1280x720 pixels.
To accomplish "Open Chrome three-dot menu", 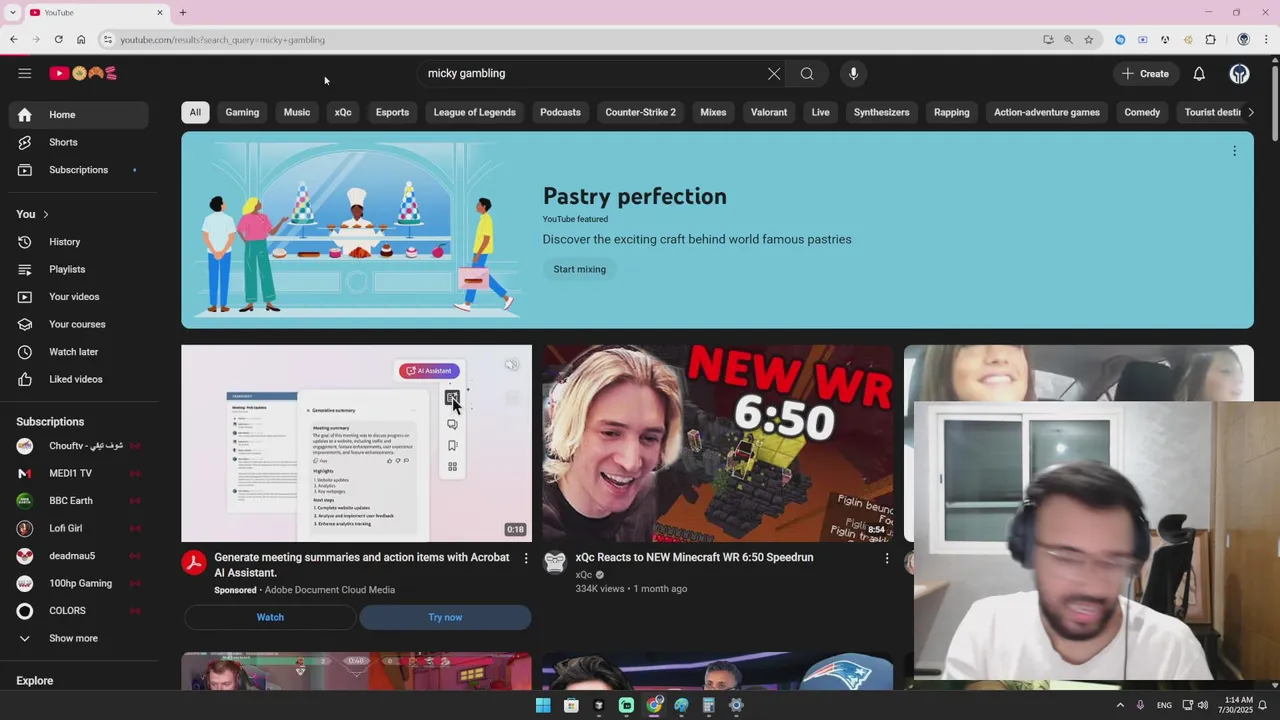I will pos(1266,40).
